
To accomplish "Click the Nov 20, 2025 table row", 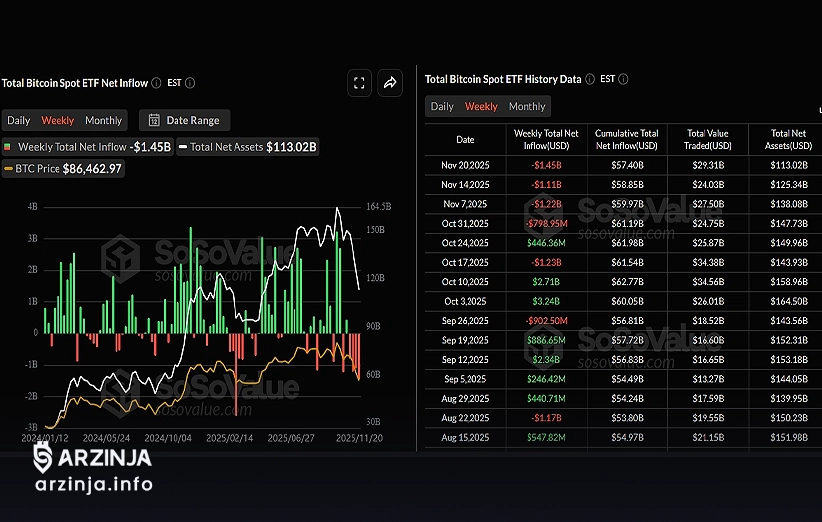I will pos(618,165).
